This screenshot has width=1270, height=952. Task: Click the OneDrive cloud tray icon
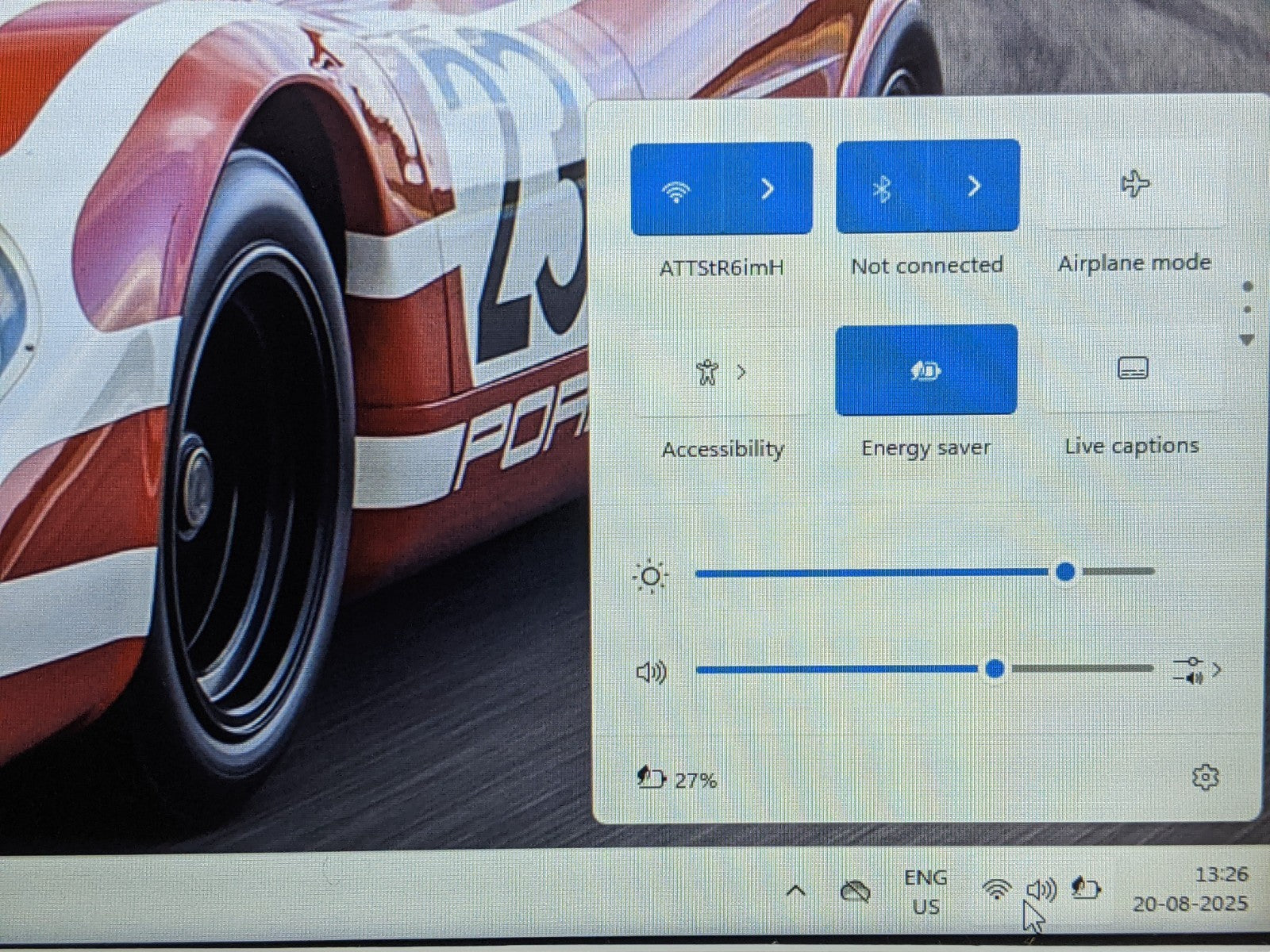[855, 892]
